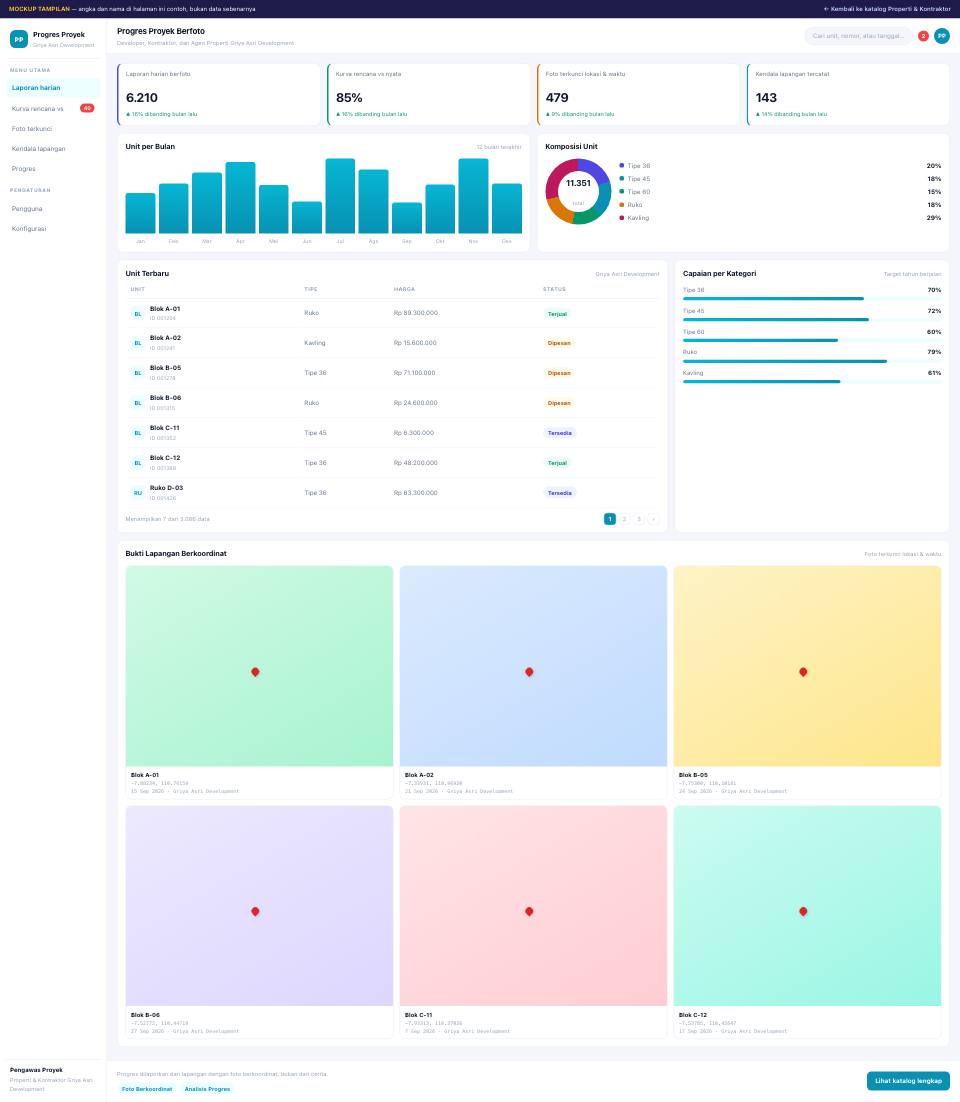Click the Jul bar in Unit per Bulan chart
Viewport: 960px width, 1102px height.
coord(340,196)
